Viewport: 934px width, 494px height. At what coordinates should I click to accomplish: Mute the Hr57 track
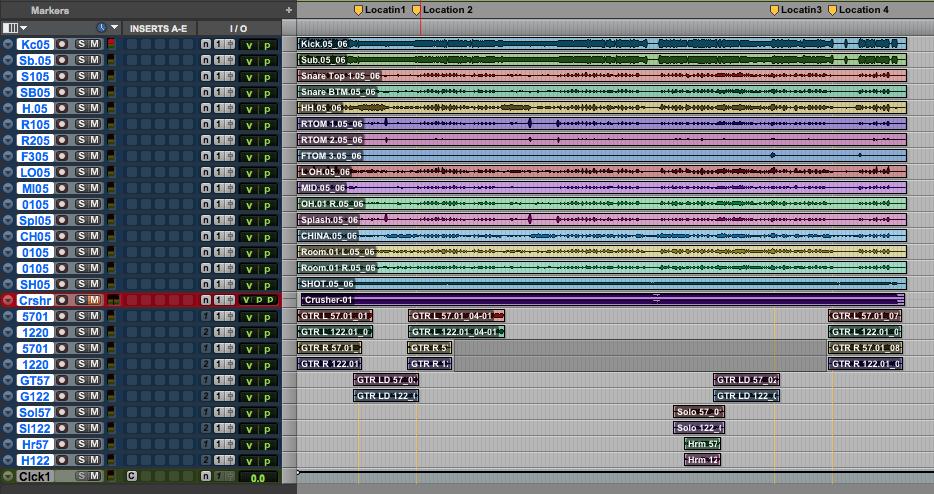click(x=94, y=444)
